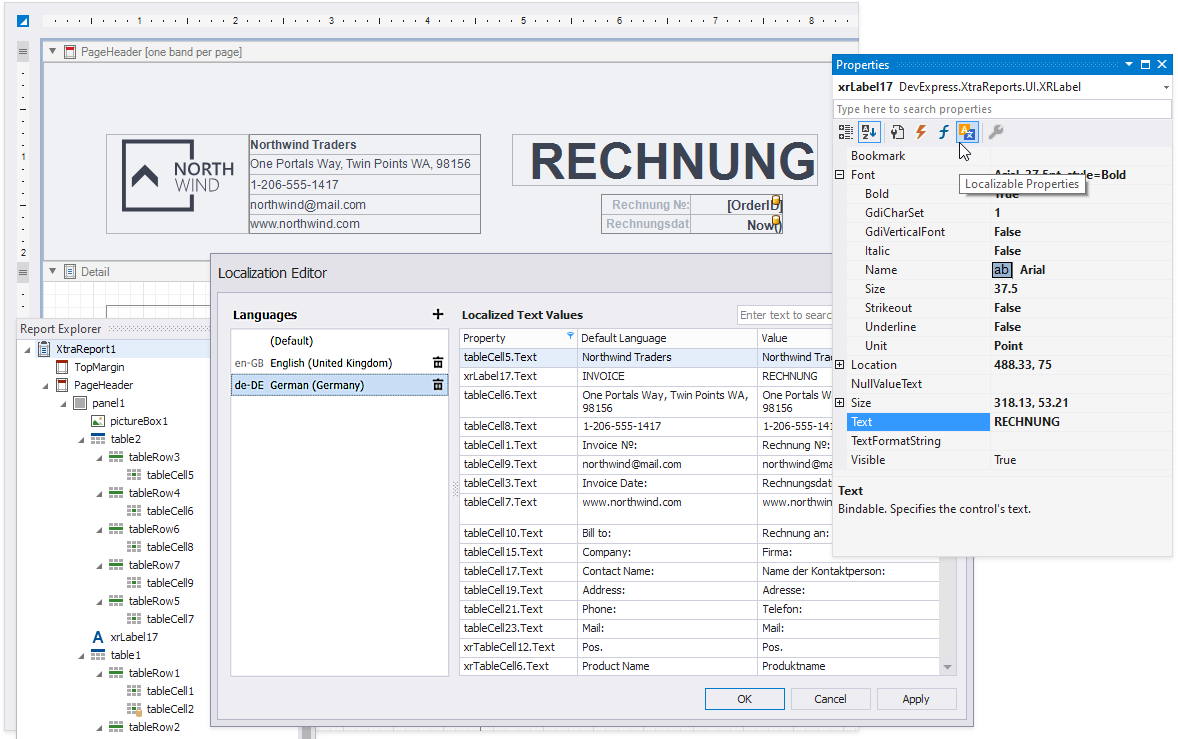
Task: Select xrLabel17 in Report Explorer
Action: (134, 637)
